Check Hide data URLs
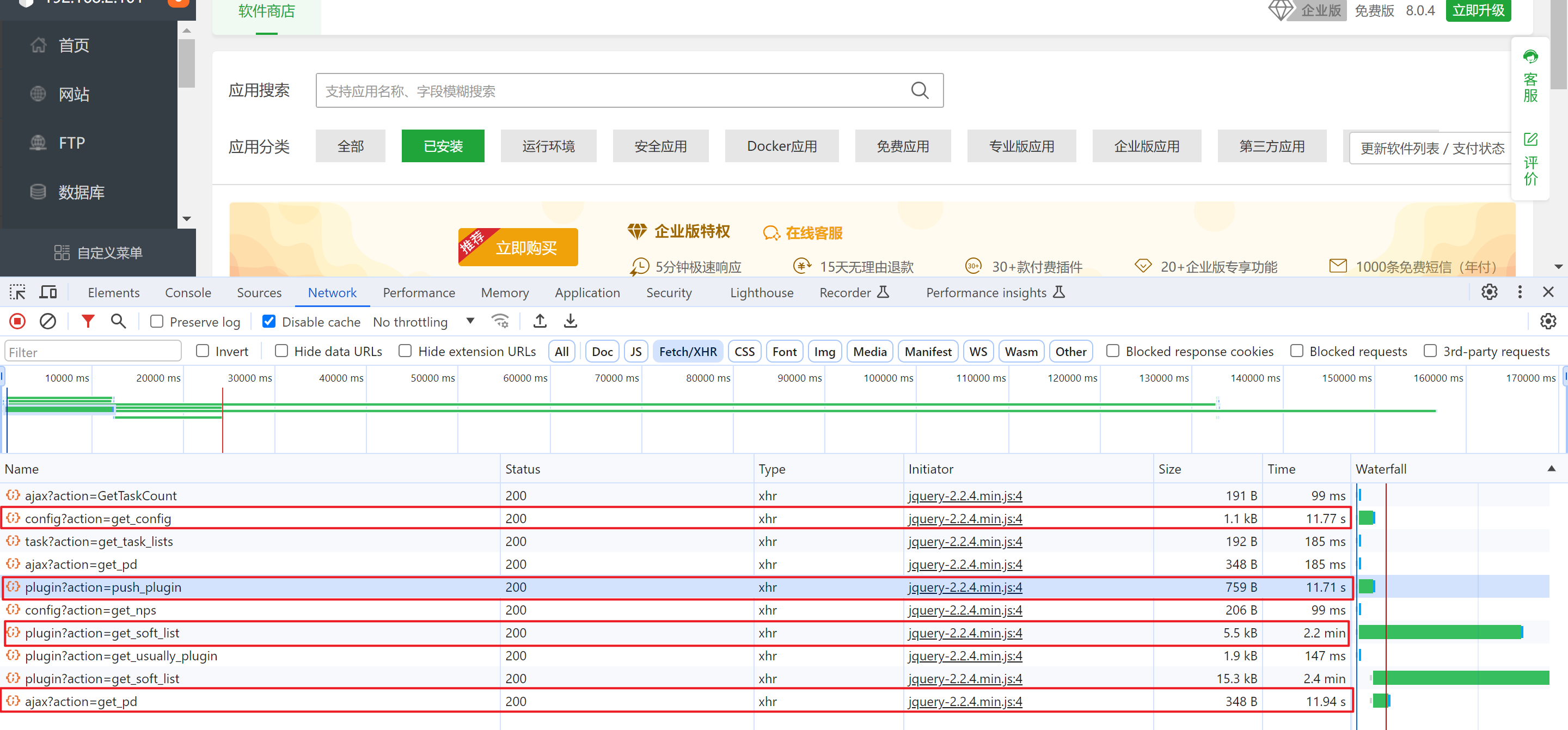1568x730 pixels. point(281,351)
